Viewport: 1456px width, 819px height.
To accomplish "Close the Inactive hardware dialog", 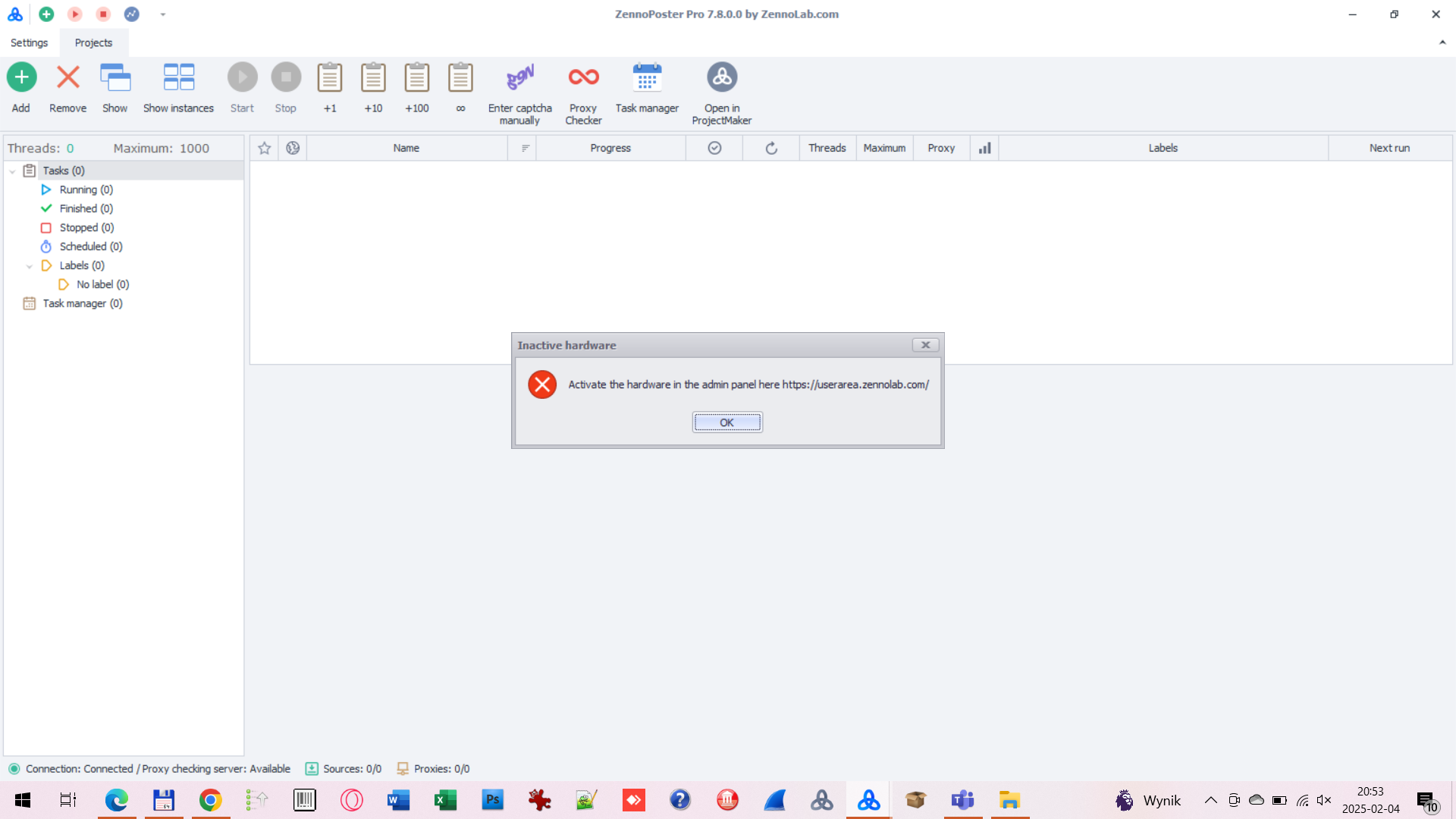I will pyautogui.click(x=925, y=345).
